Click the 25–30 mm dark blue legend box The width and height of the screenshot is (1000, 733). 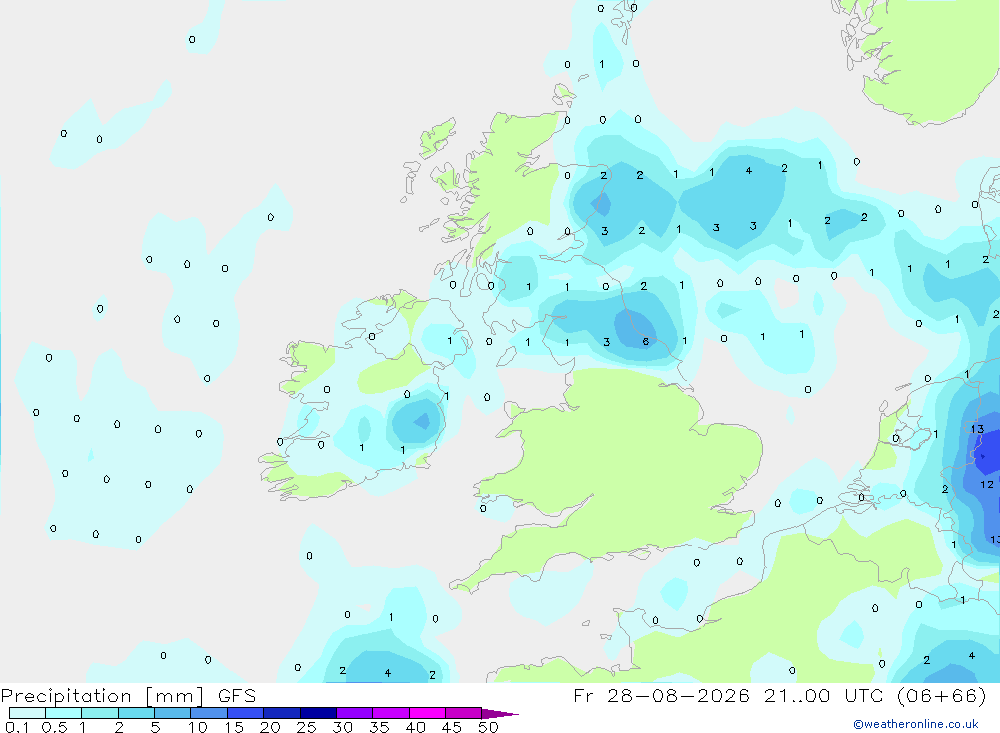pos(318,713)
